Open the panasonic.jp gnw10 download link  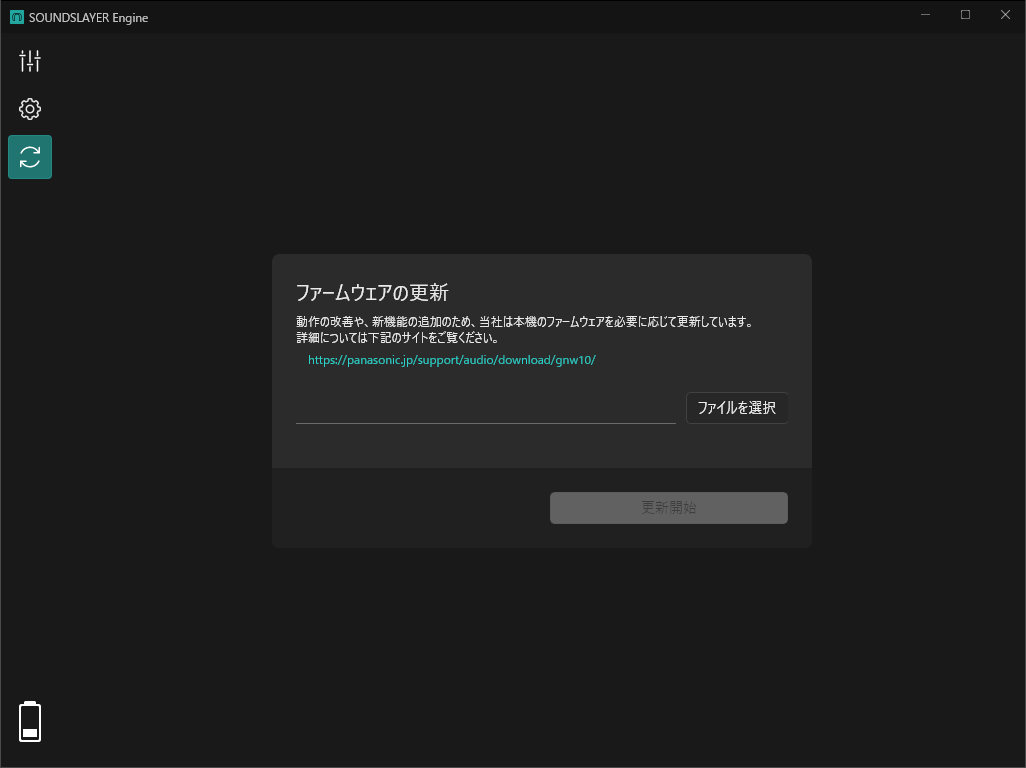tap(451, 360)
